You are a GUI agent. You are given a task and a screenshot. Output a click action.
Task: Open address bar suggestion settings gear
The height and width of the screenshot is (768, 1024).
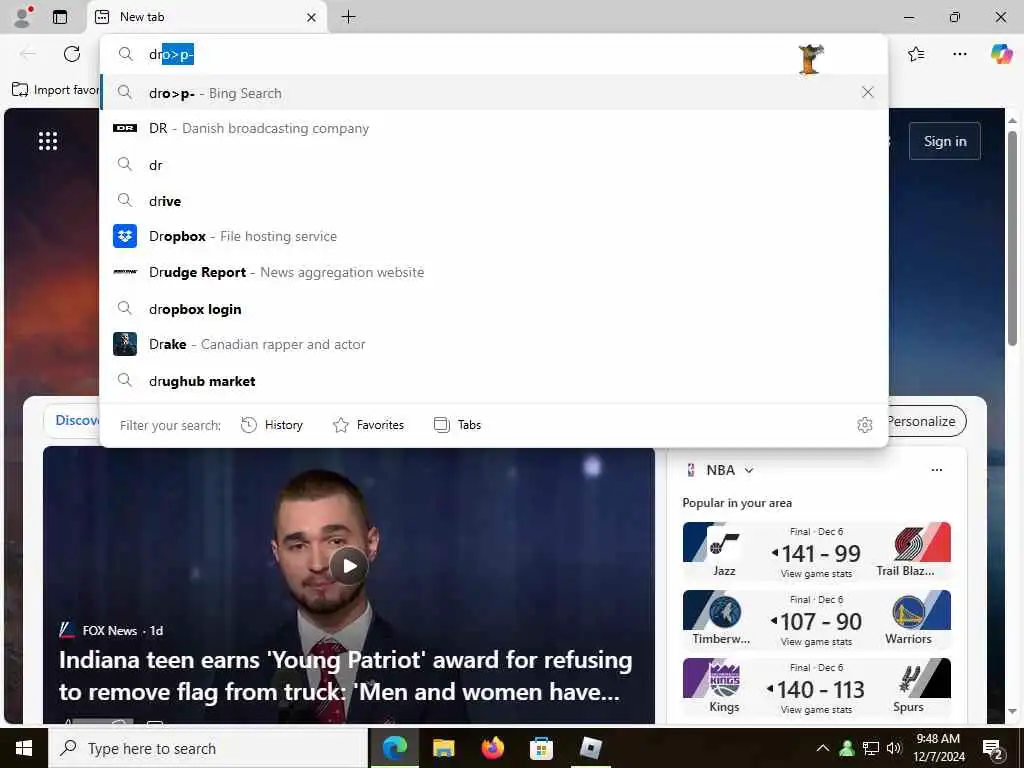click(865, 425)
